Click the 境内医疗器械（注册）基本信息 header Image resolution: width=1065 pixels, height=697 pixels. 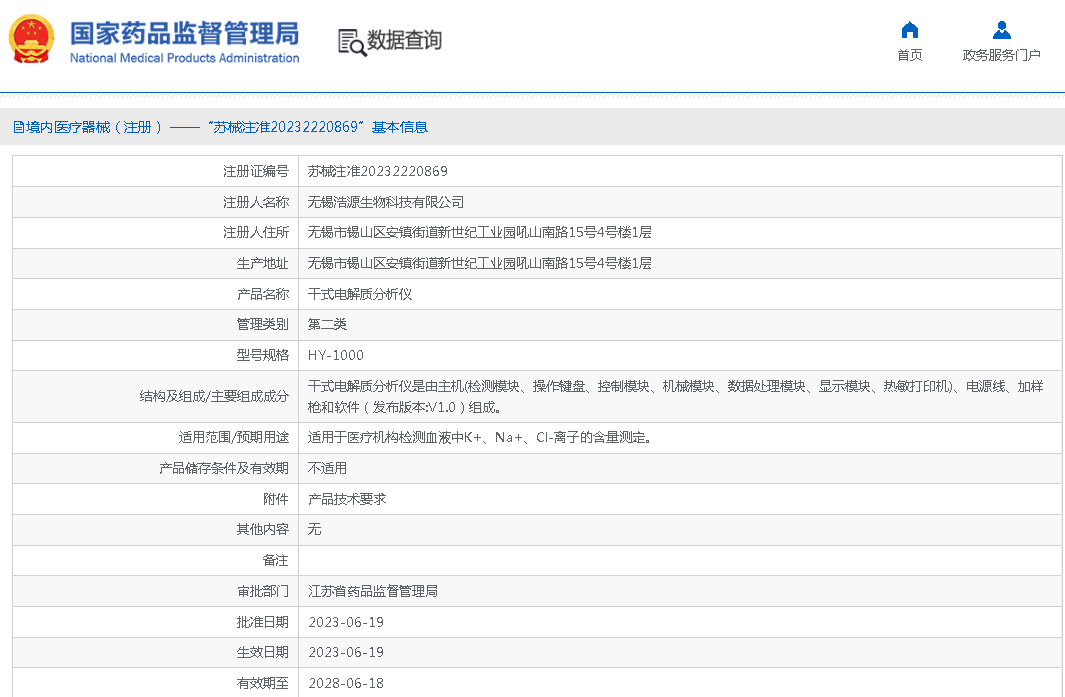click(220, 127)
